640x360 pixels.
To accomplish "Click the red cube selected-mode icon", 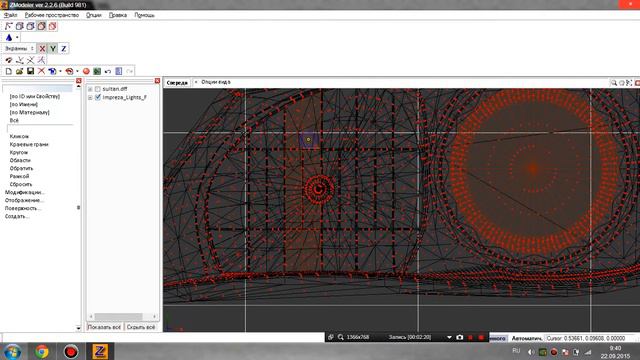I will [53, 26].
